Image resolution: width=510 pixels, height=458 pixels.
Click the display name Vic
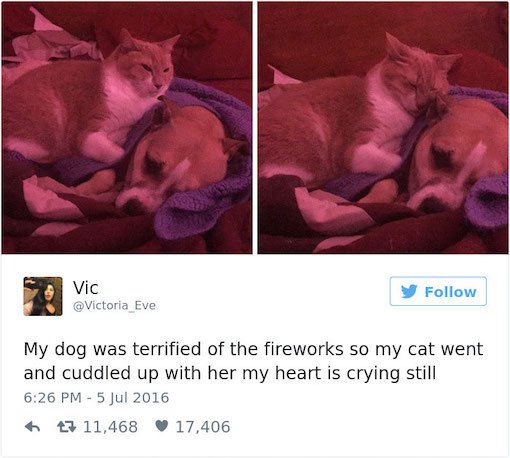pyautogui.click(x=86, y=288)
